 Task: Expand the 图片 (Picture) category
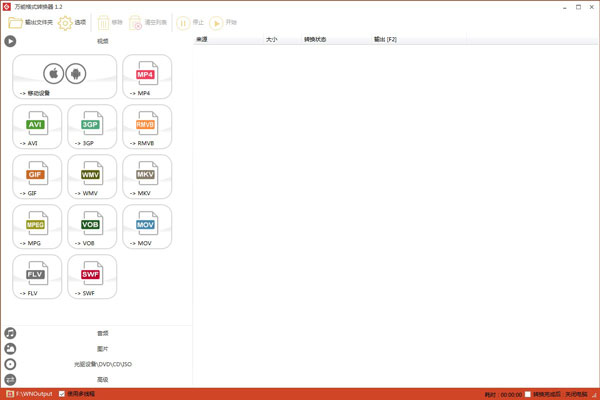[102, 349]
